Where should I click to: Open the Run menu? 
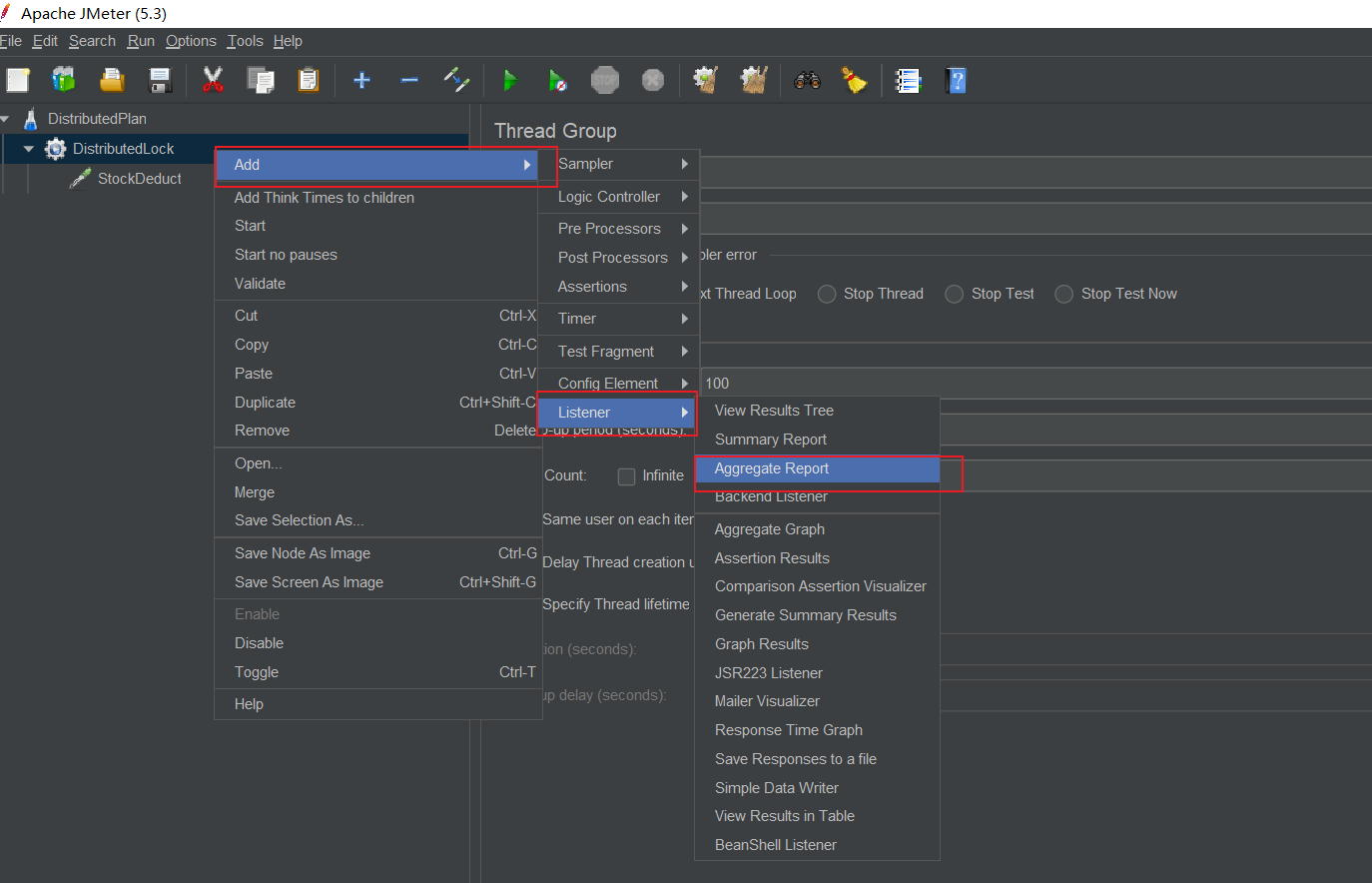pyautogui.click(x=141, y=41)
